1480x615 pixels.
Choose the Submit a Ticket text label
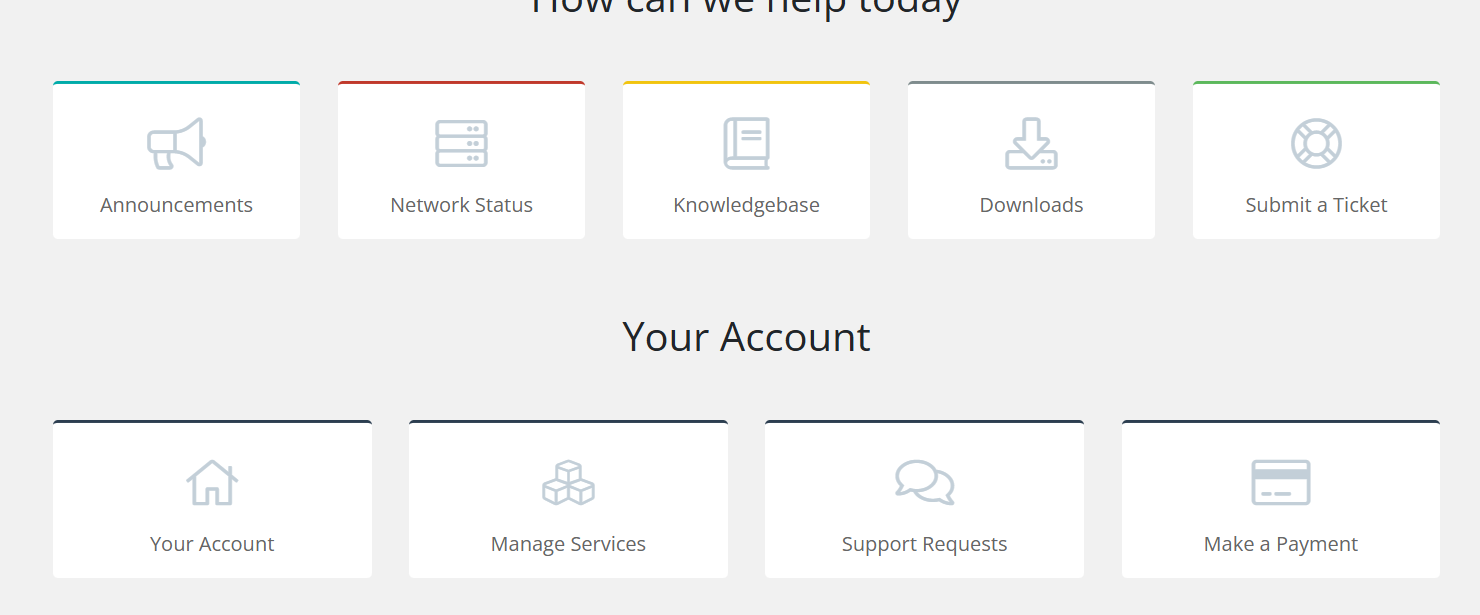[1316, 205]
